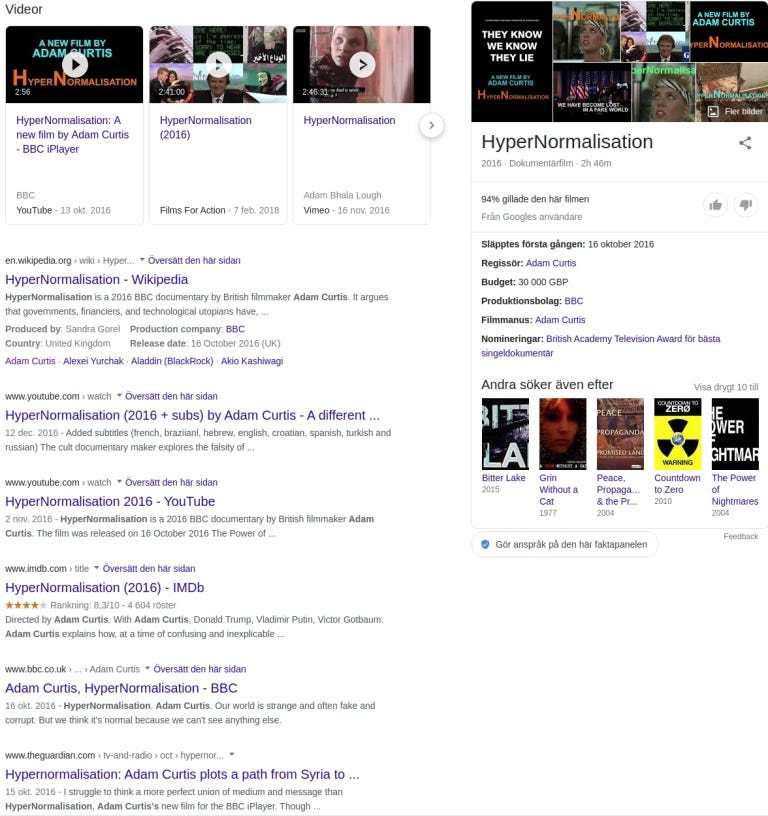Click the shield icon on claim panel button
Viewport: 768px width, 816px height.
tap(485, 544)
